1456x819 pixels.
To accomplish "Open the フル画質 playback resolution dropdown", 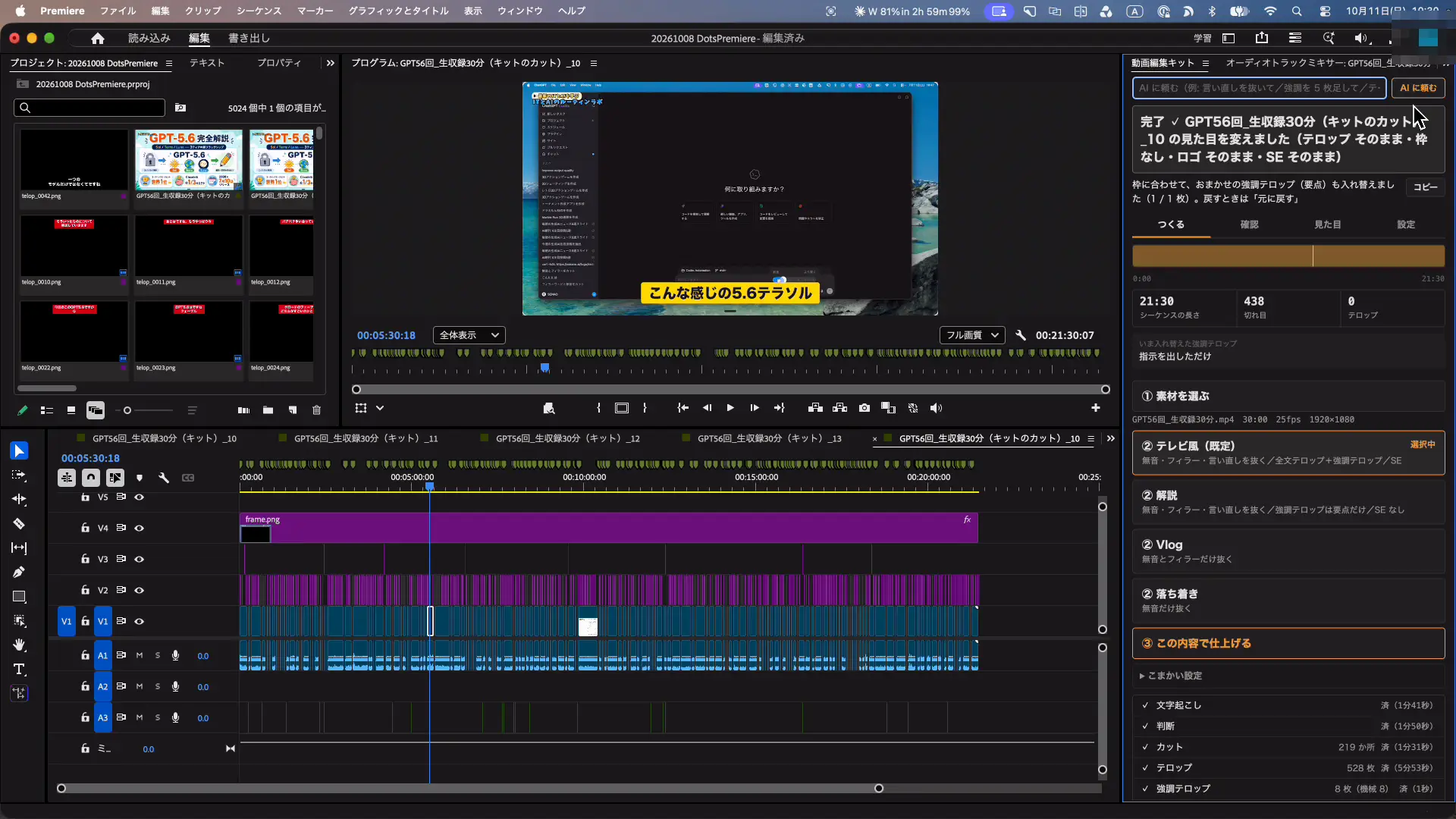I will pyautogui.click(x=972, y=335).
